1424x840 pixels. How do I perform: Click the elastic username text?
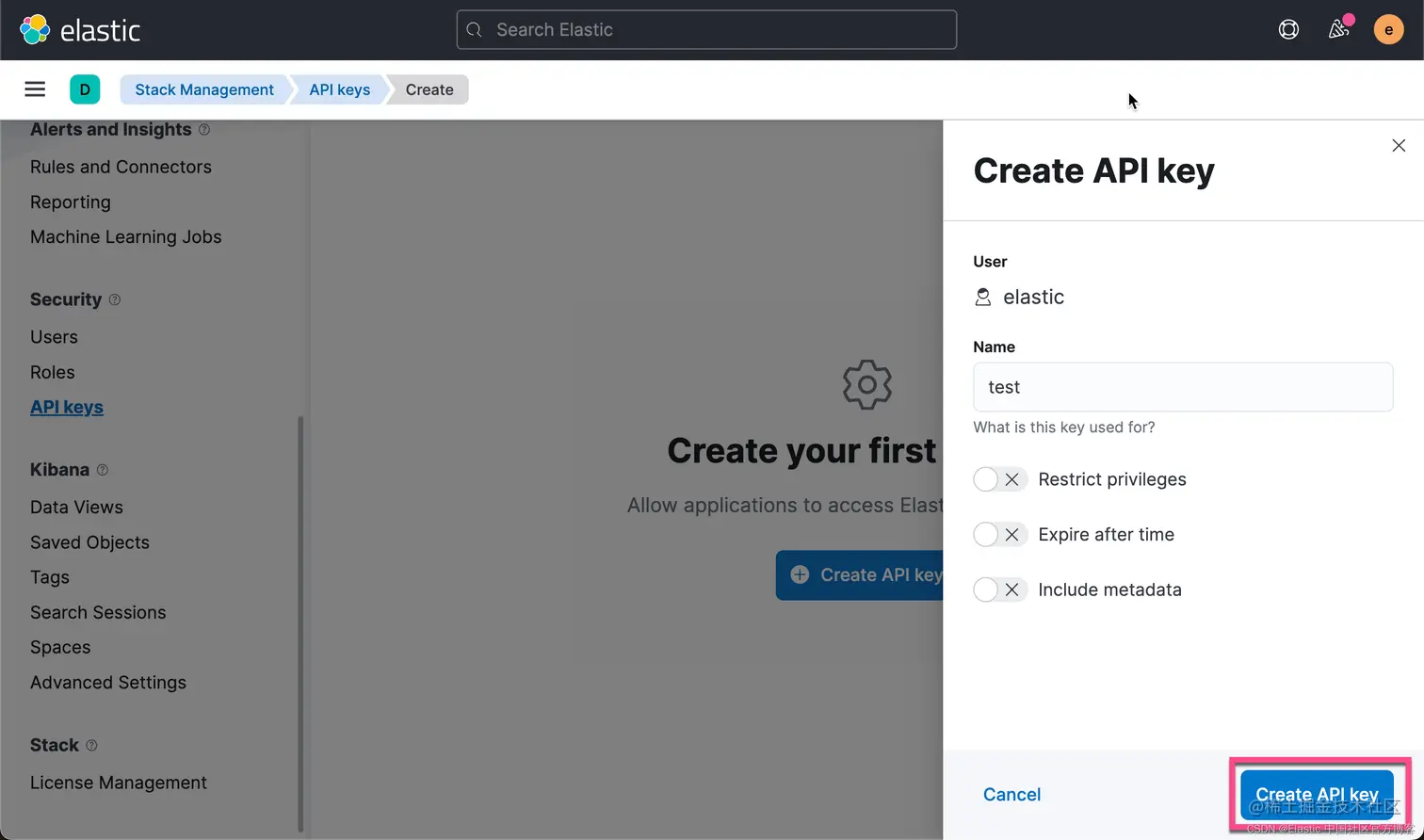coord(1033,298)
